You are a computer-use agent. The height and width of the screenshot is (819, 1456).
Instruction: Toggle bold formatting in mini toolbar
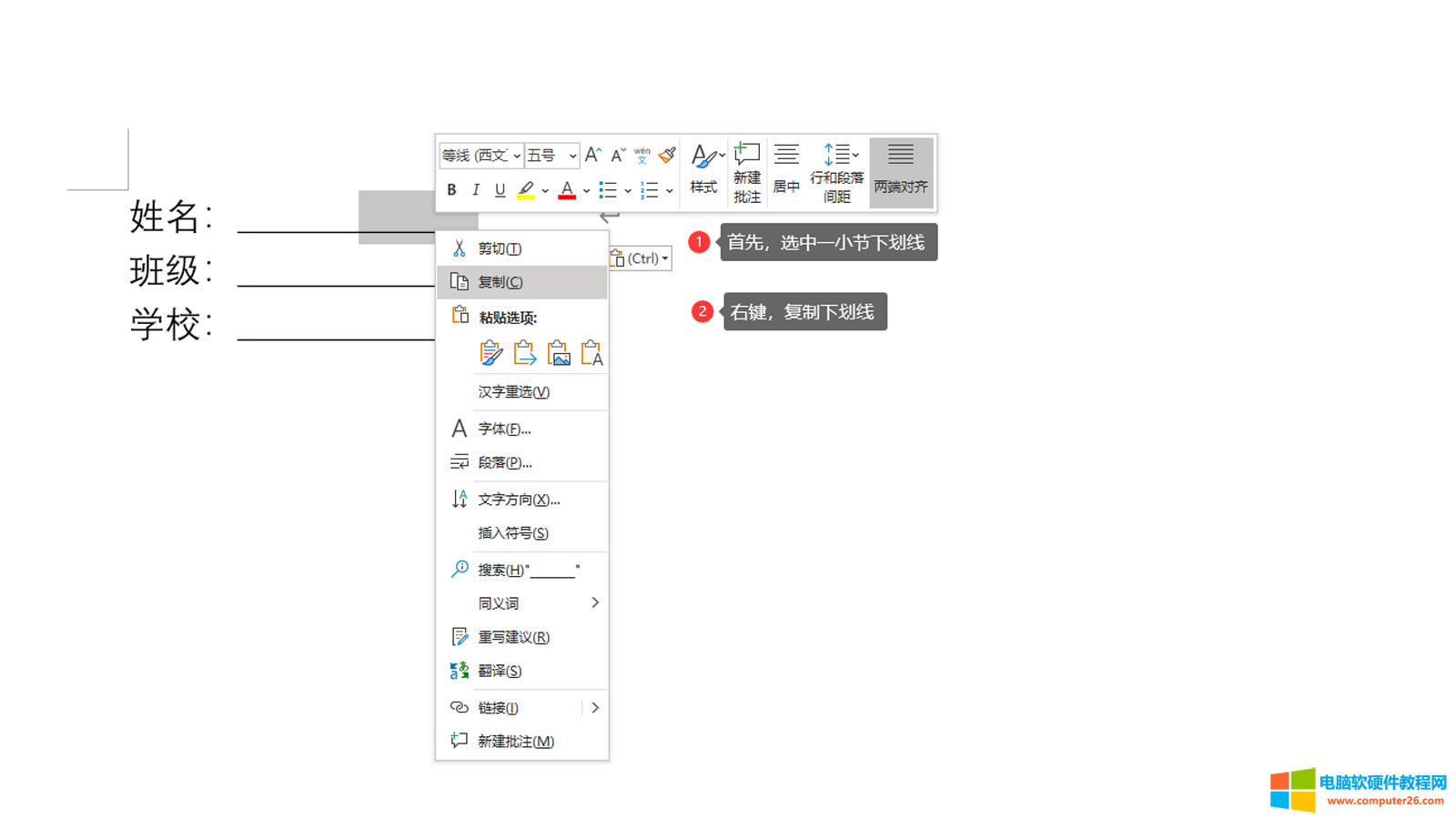pos(451,190)
